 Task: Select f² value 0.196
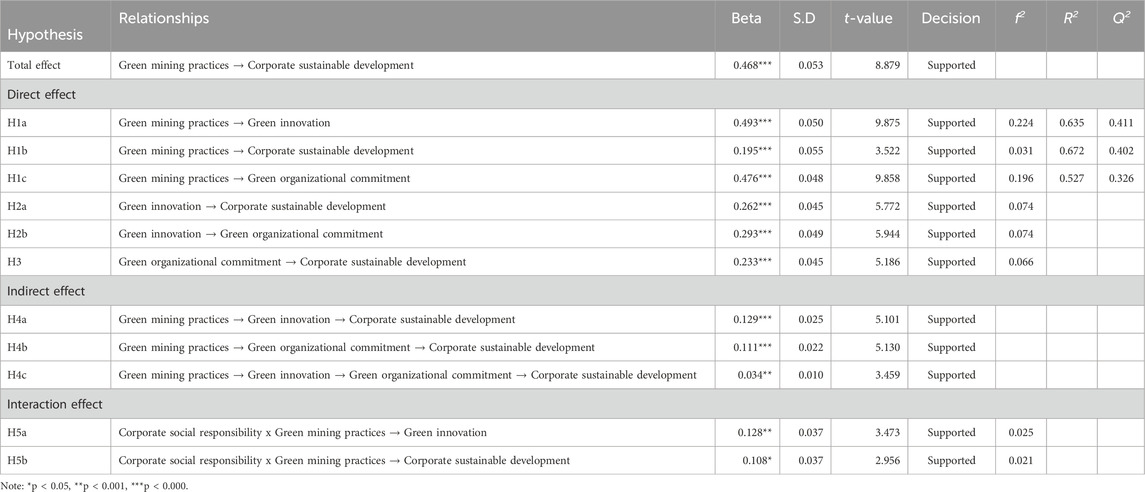coord(1021,179)
